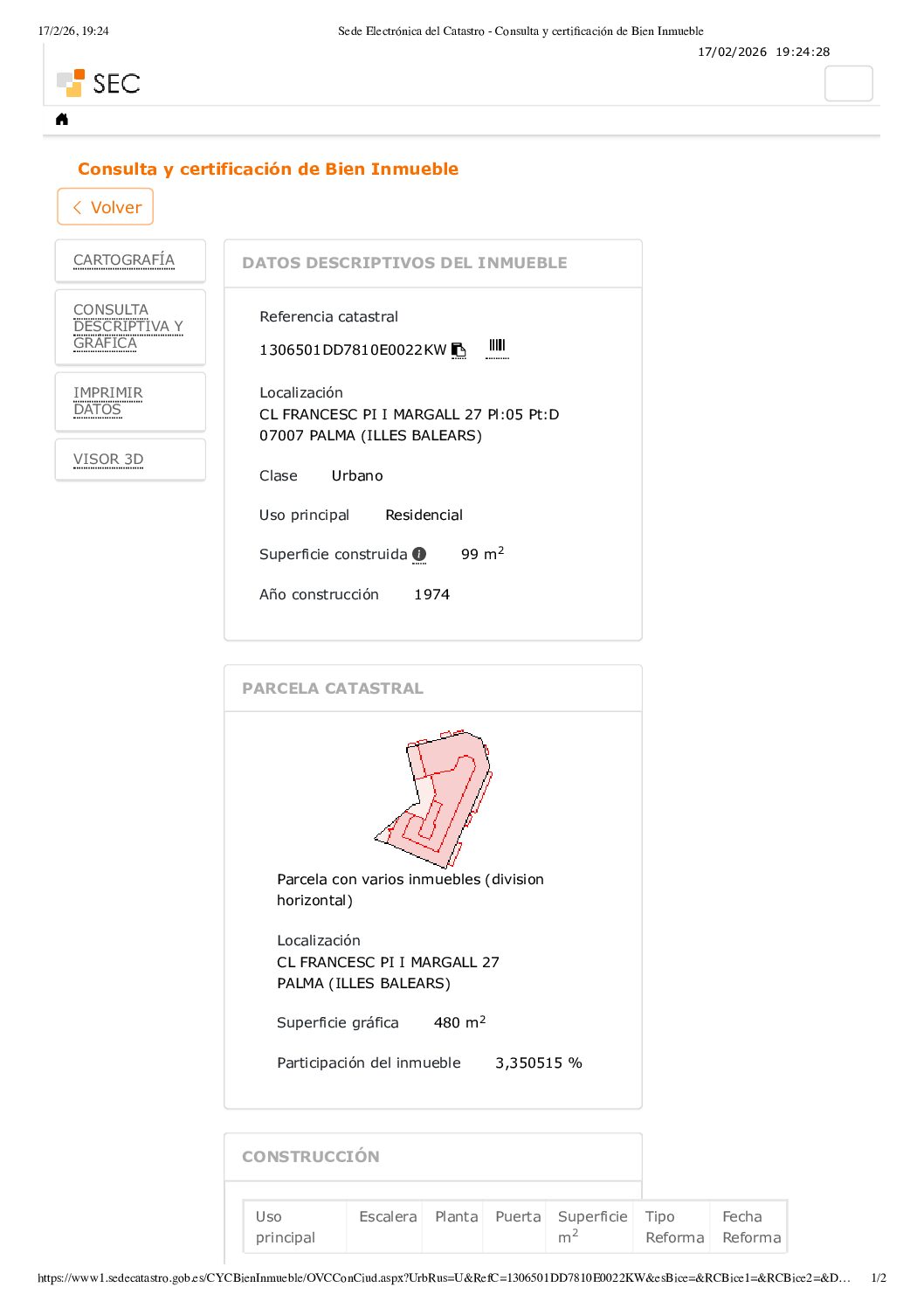The image size is (924, 1308).
Task: Click the Tipo Reforma column header
Action: click(674, 1227)
